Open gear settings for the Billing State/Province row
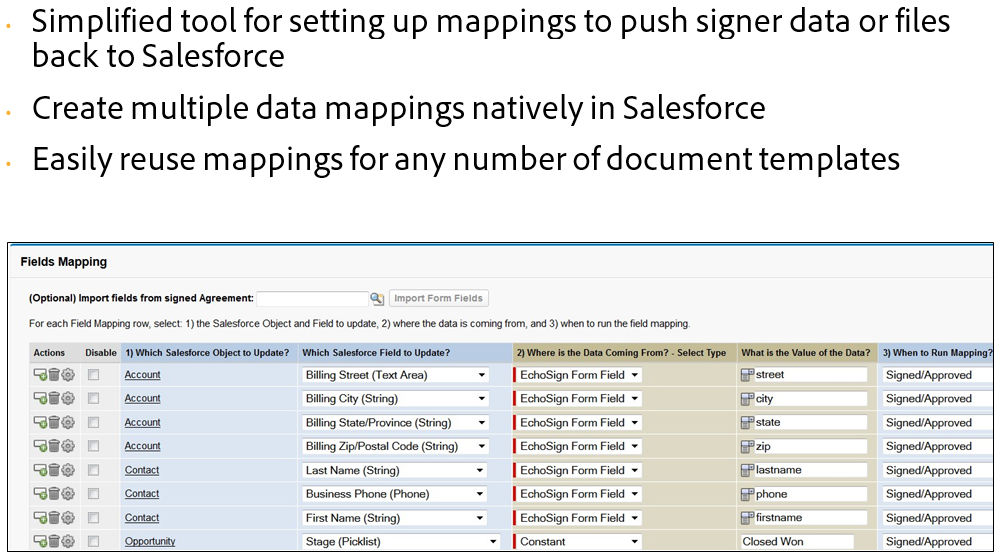This screenshot has height=557, width=1001. coord(68,423)
